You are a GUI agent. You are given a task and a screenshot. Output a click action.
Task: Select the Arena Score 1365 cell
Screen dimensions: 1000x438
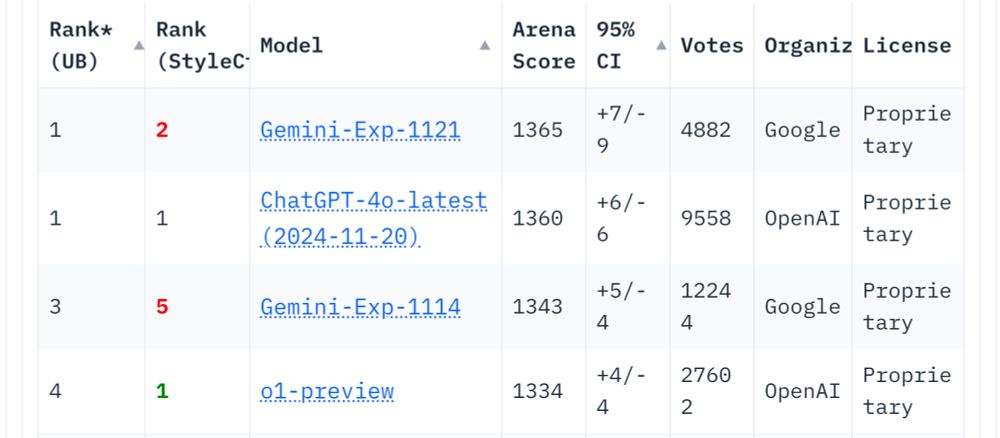coord(537,130)
